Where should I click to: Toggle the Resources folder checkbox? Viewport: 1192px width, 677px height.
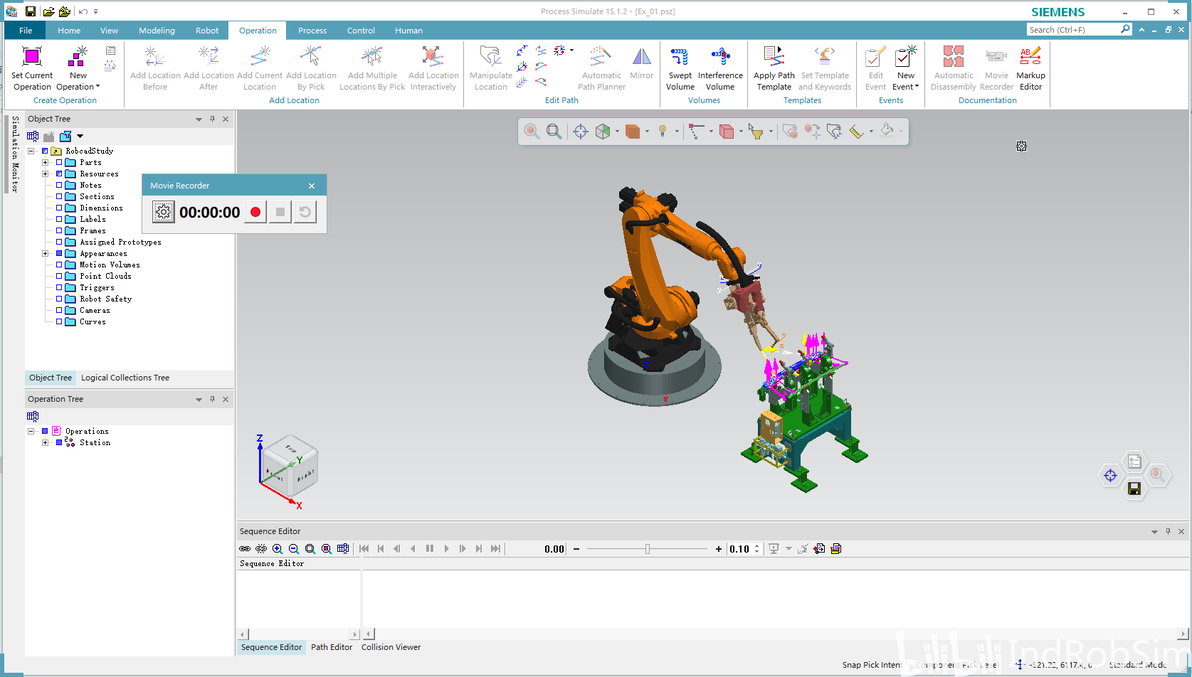pyautogui.click(x=59, y=174)
